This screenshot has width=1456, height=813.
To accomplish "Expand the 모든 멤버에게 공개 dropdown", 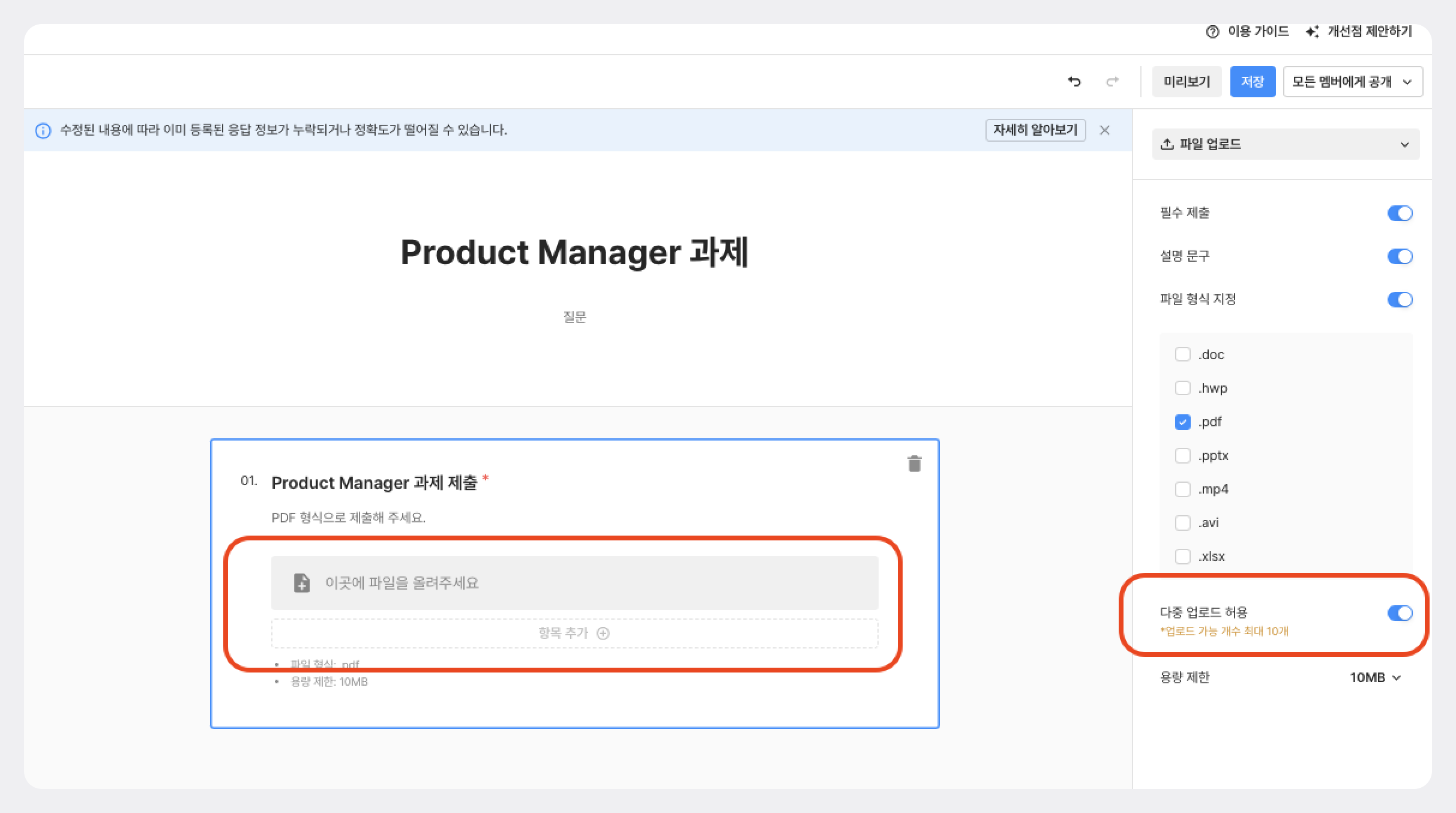I will (x=1353, y=82).
